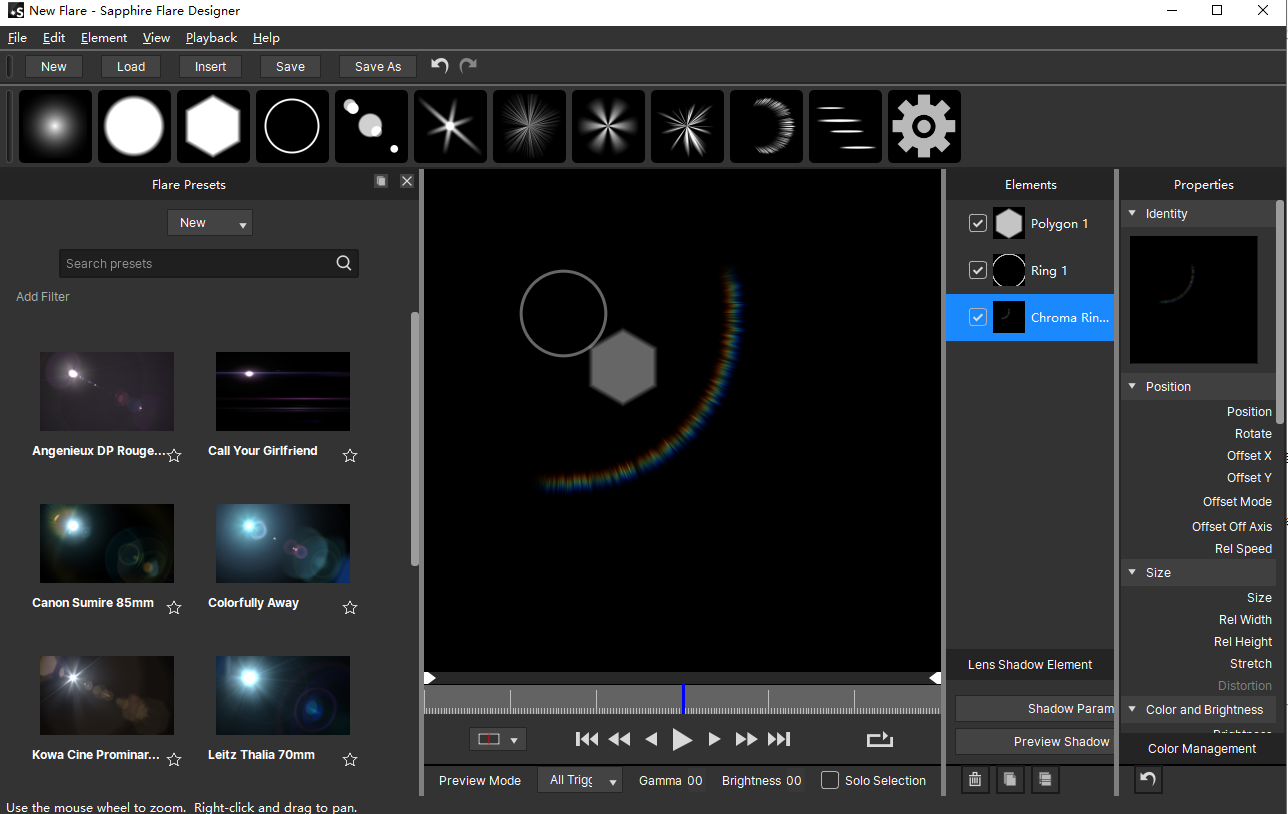Click the Load button
The image size is (1288, 814).
coord(131,66)
